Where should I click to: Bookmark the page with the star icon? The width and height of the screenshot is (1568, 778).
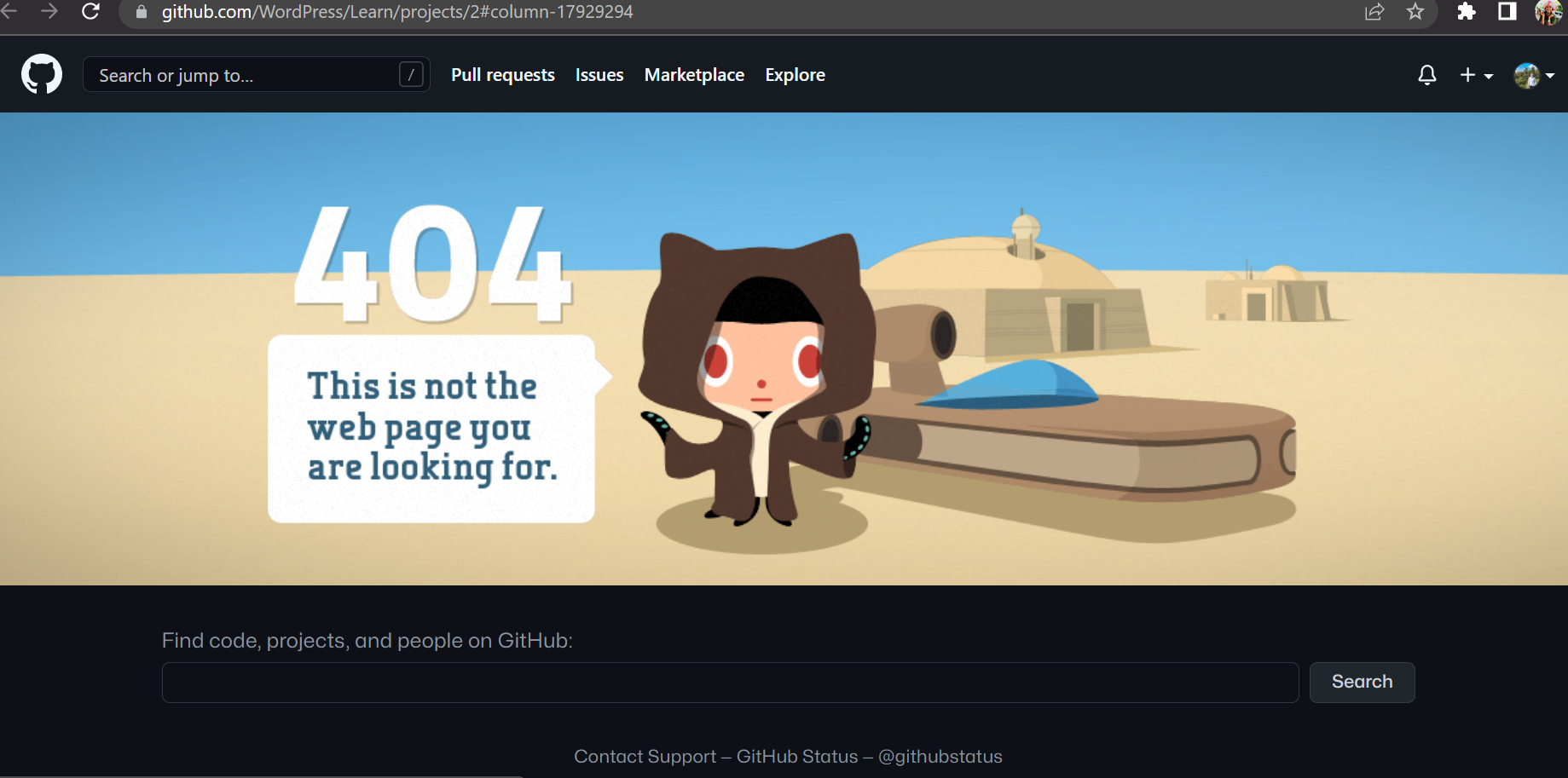(1415, 13)
